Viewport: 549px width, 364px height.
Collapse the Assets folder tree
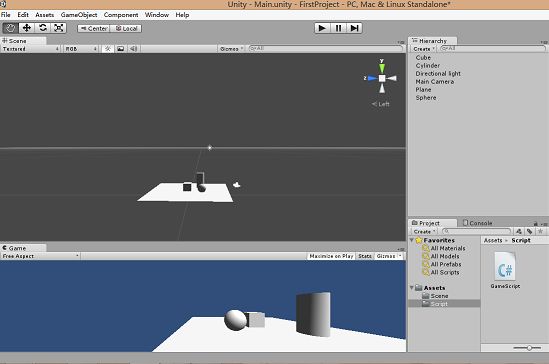[x=412, y=288]
